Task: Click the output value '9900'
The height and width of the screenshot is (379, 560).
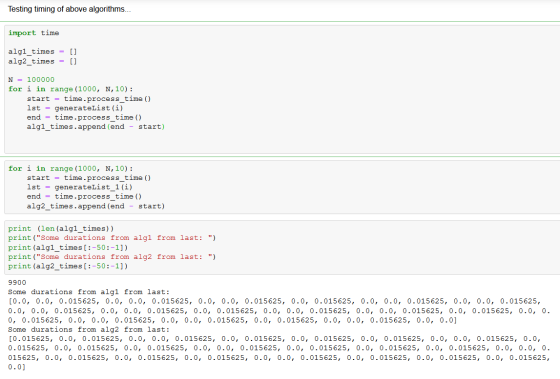Action: pos(17,283)
